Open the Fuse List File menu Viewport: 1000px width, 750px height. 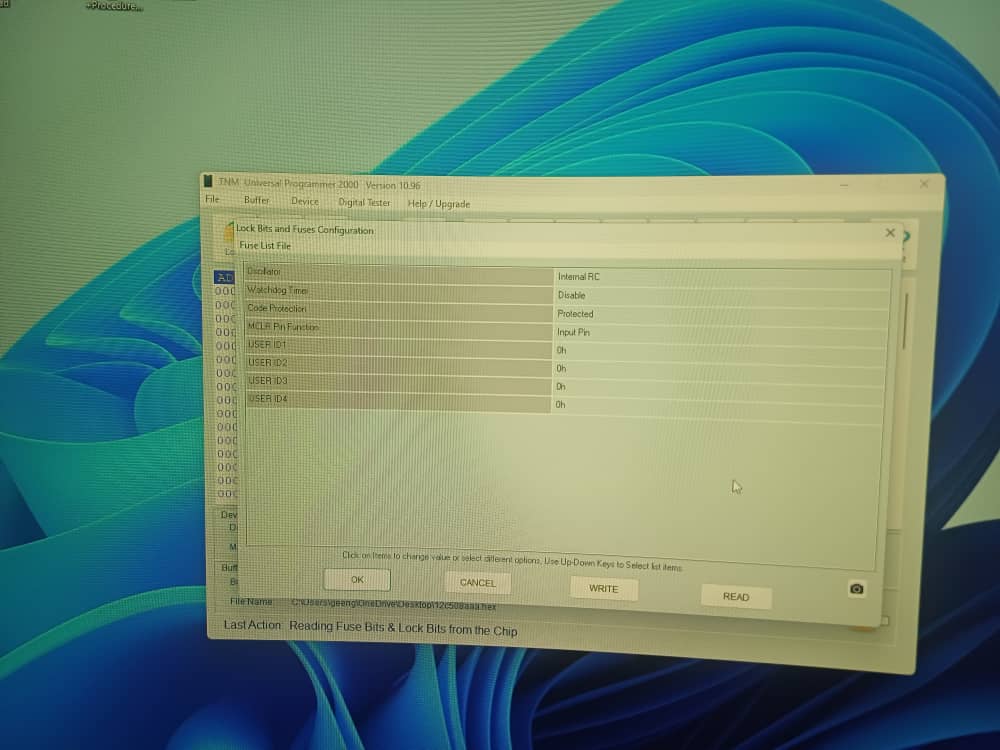pos(265,246)
